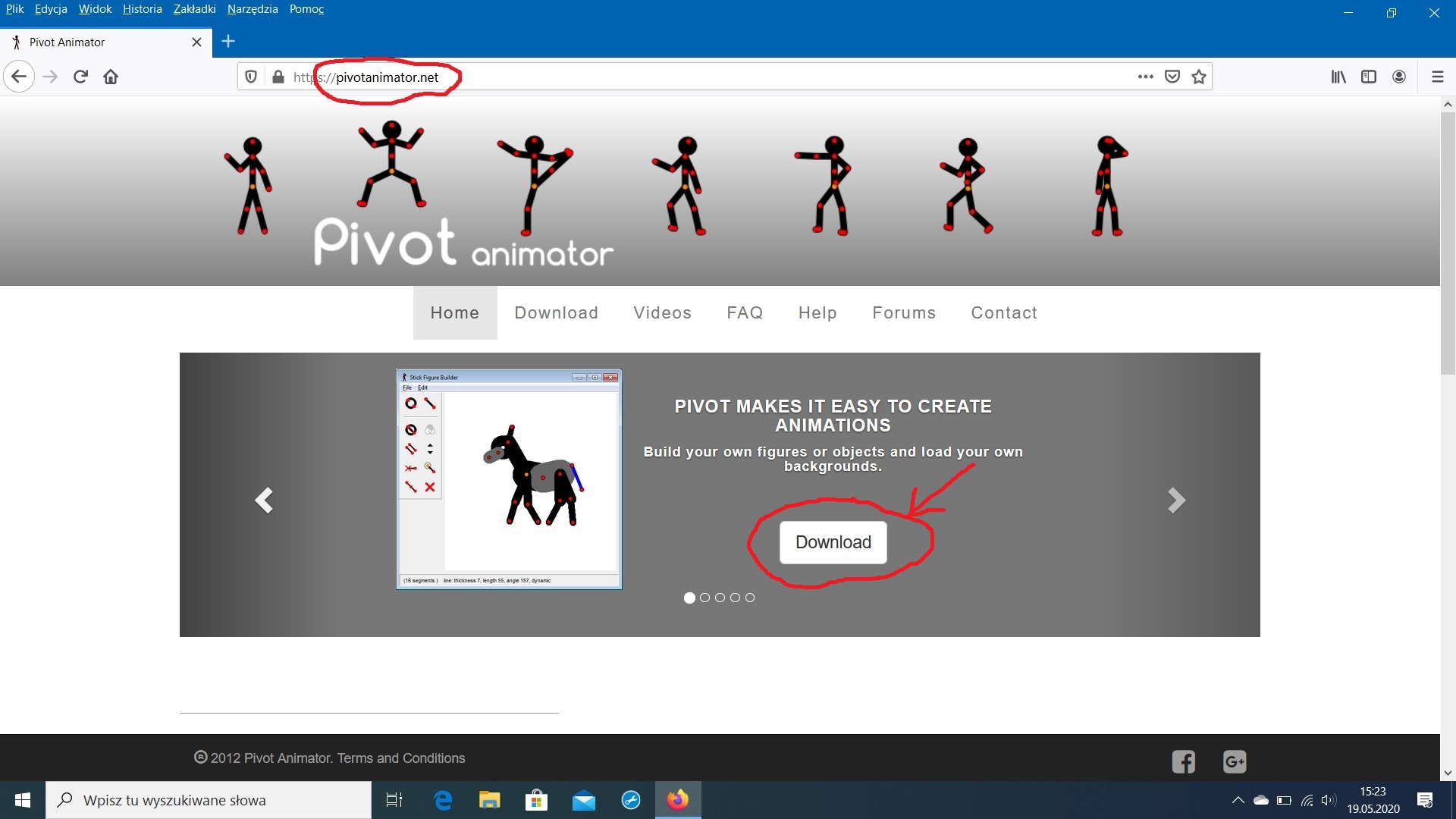Open the Help page

pos(817,312)
